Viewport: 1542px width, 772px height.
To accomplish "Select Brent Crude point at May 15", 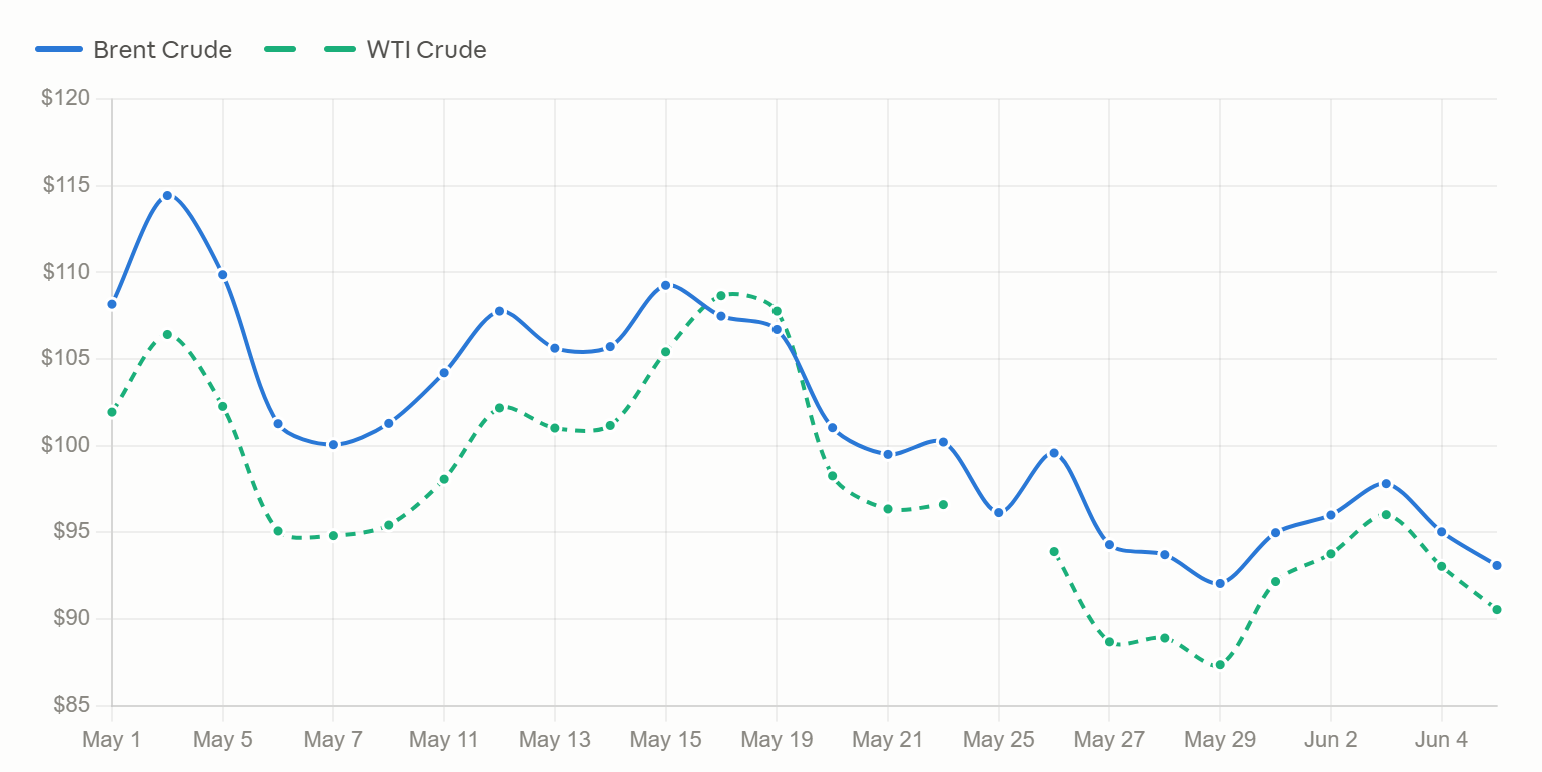I will click(x=665, y=285).
